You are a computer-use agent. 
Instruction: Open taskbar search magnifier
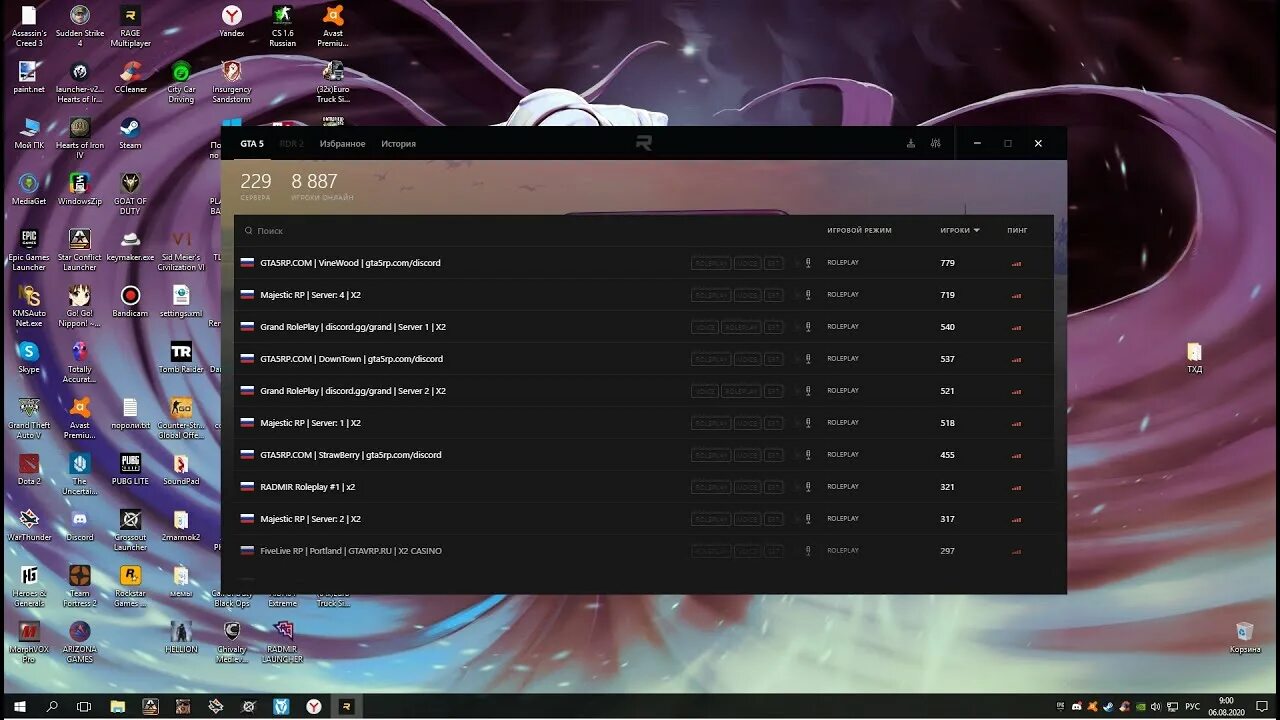pos(52,706)
